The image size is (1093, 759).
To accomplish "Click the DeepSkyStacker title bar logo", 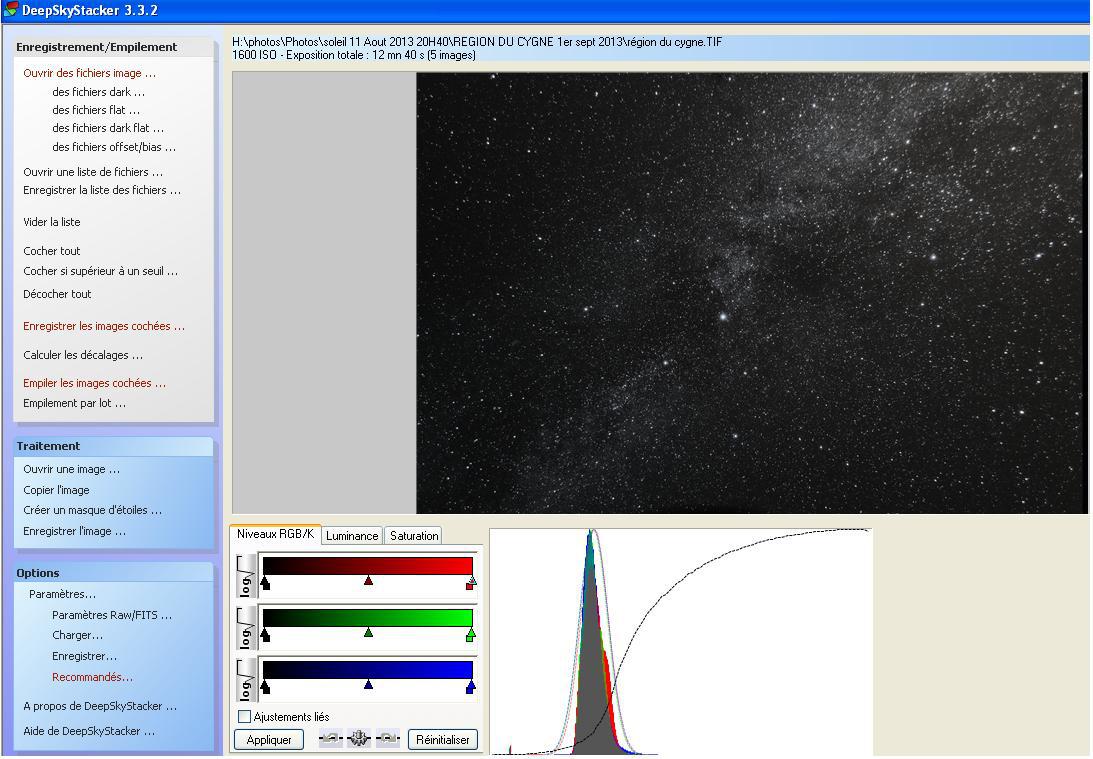I will [x=10, y=10].
